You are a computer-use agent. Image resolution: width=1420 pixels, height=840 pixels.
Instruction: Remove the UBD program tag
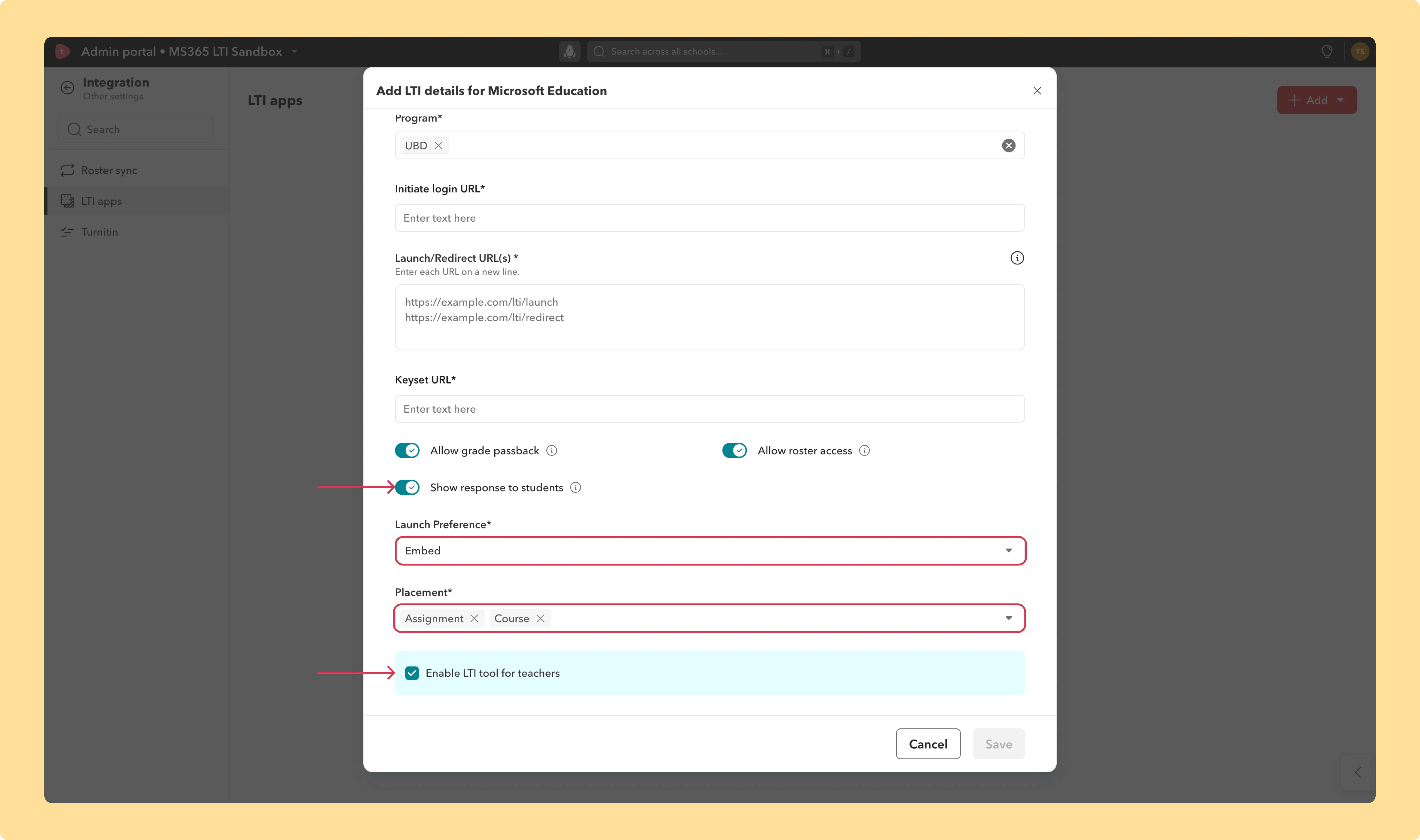[438, 146]
